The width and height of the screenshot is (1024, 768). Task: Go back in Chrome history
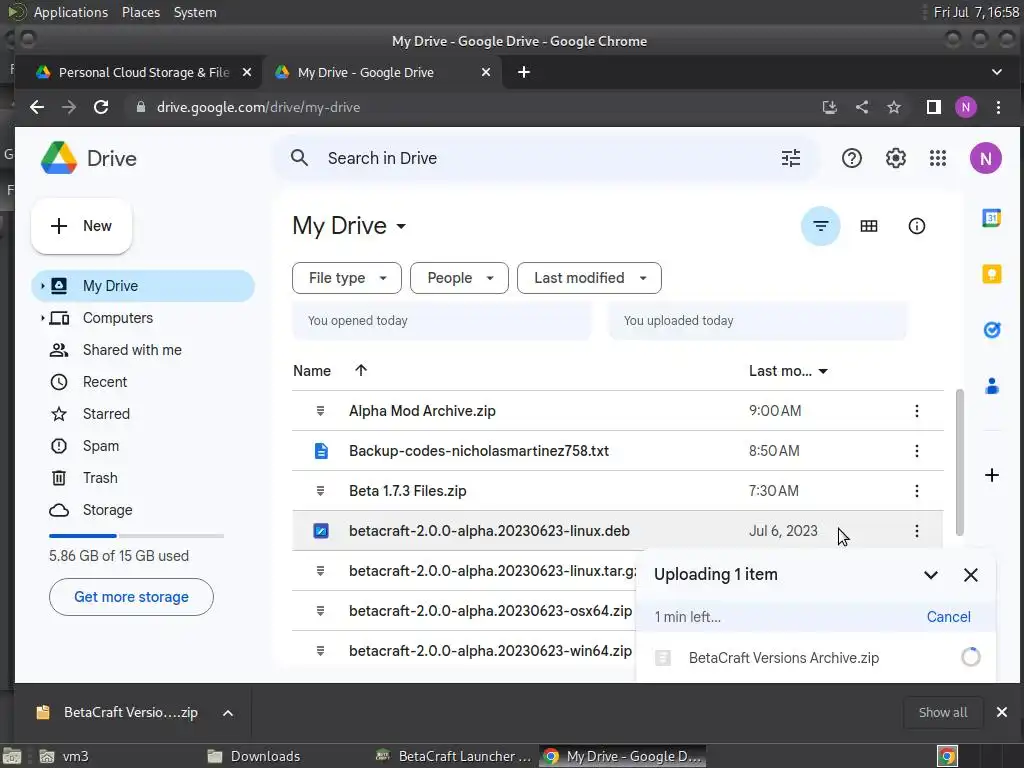click(37, 107)
